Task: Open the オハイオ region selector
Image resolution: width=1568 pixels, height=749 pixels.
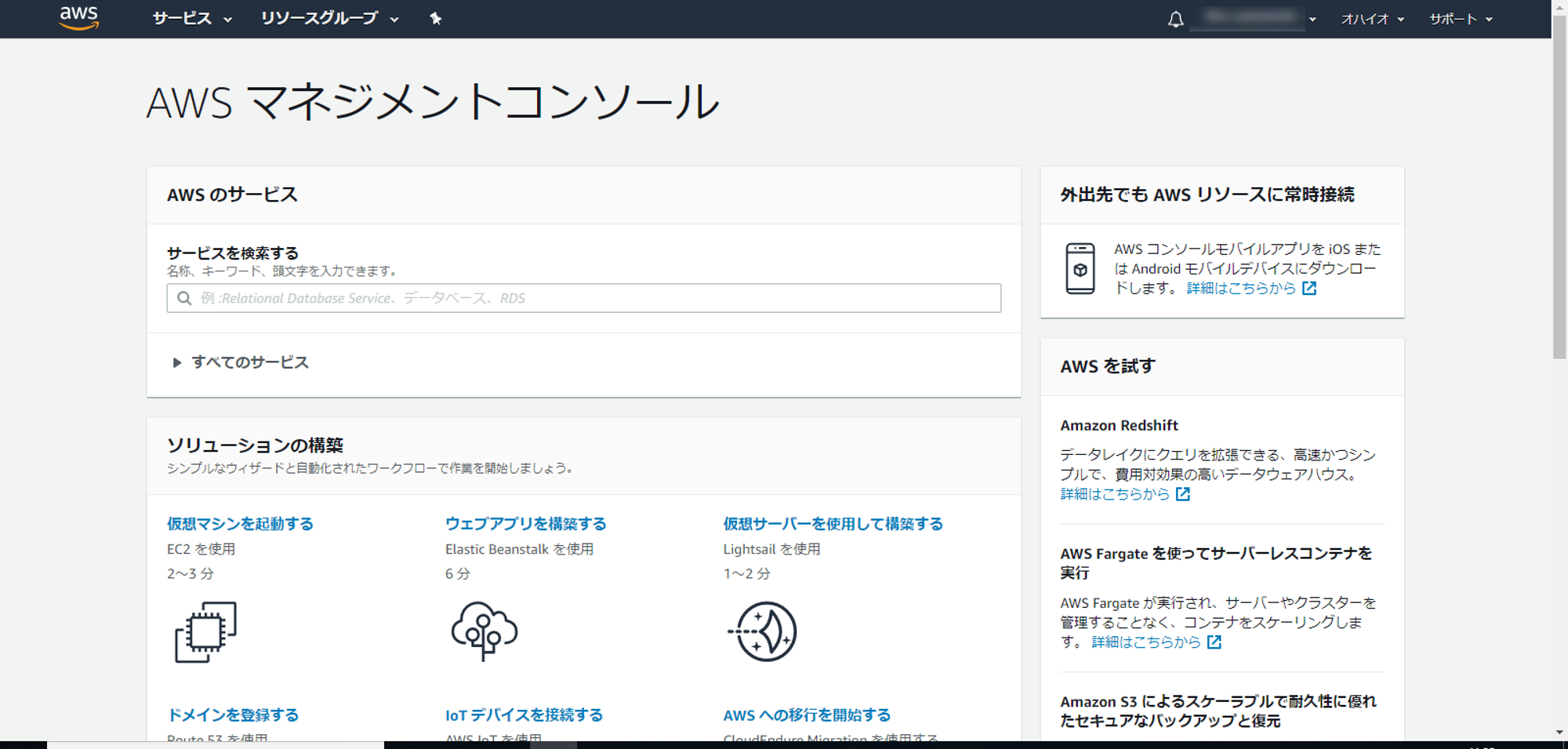Action: [1372, 20]
